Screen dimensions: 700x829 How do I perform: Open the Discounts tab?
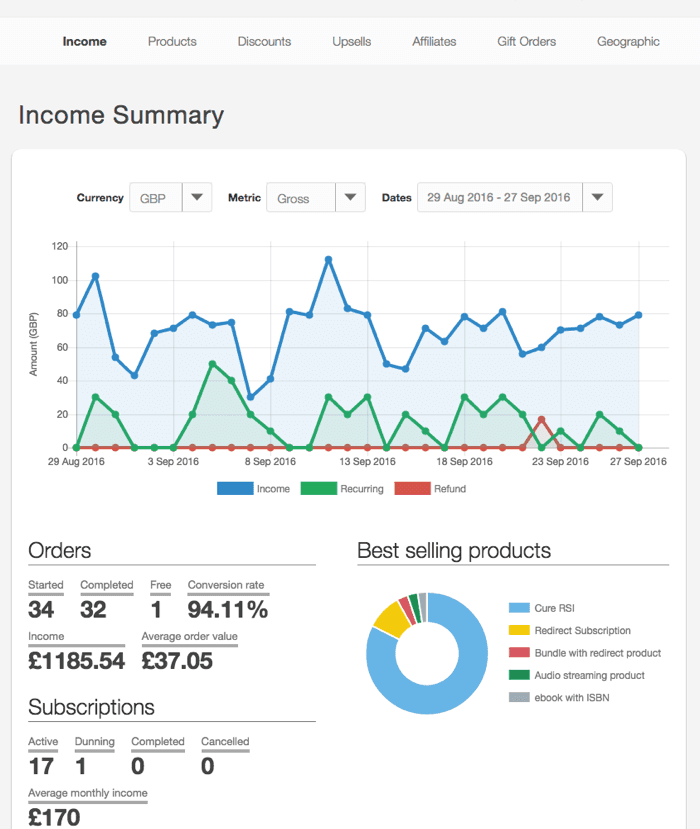pyautogui.click(x=264, y=42)
